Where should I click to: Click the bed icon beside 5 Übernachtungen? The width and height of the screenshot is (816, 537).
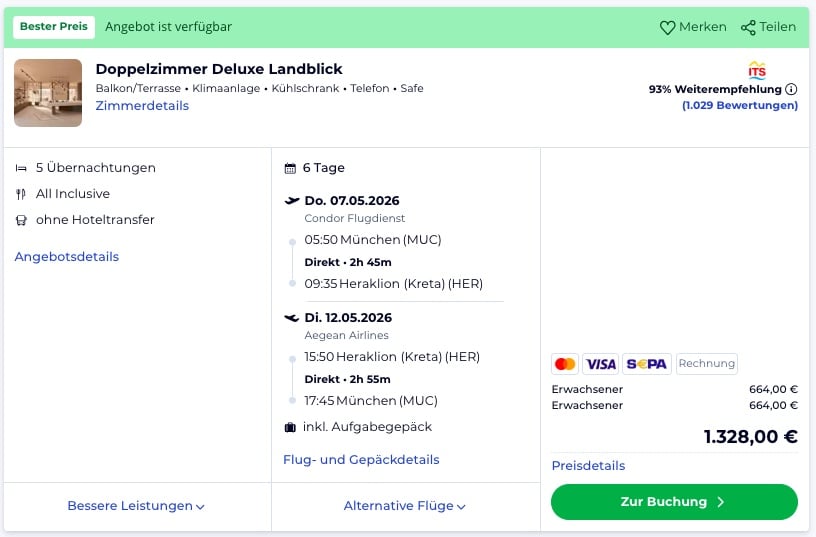coord(21,168)
